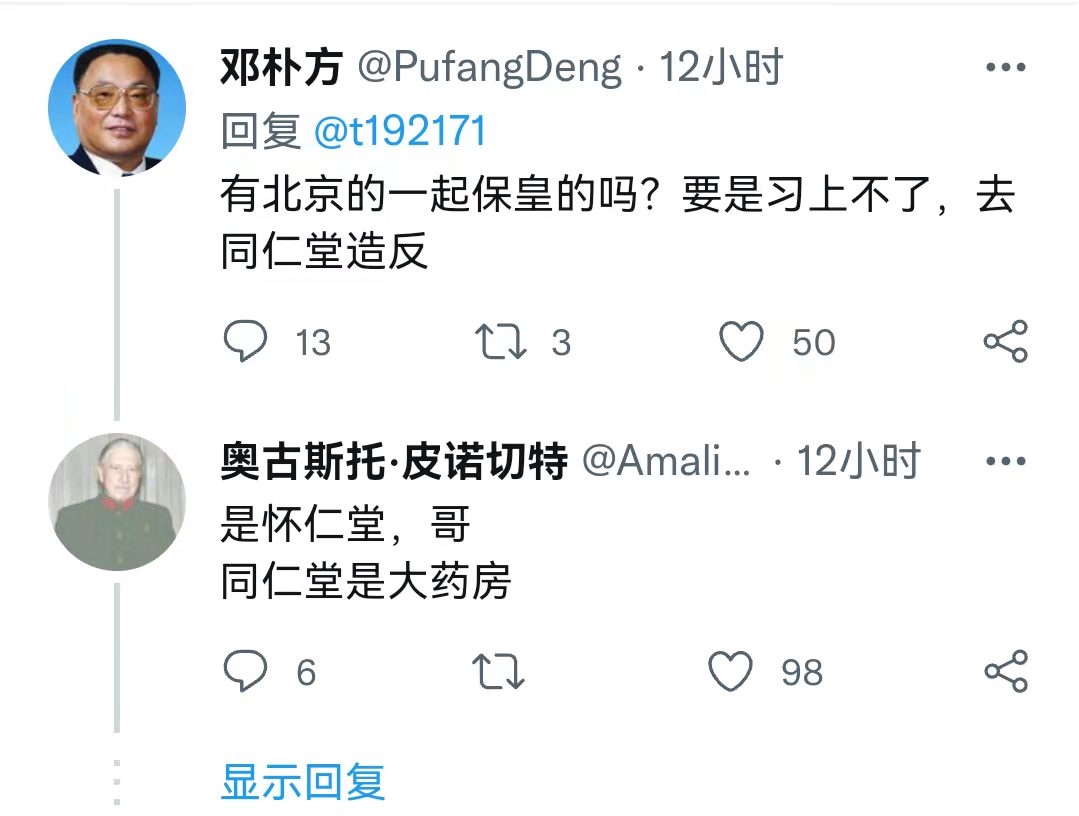Viewport: 1079px width, 816px height.
Task: Click the @PufangDeng handle
Action: 490,68
